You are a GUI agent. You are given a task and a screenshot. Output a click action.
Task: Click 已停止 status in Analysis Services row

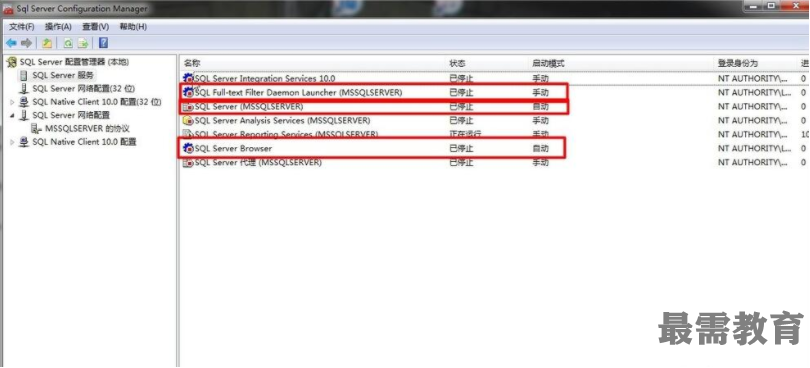[x=461, y=120]
